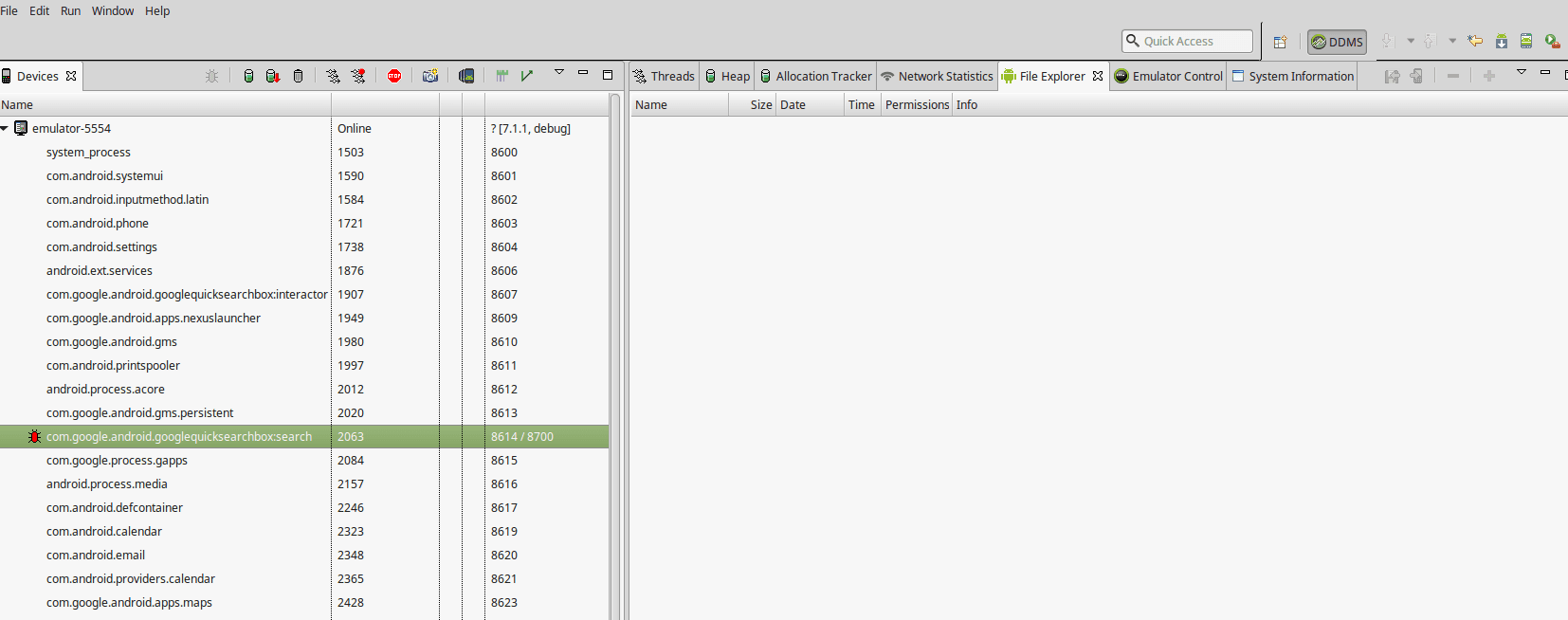This screenshot has width=1568, height=620.
Task: Open the File menu
Action: click(x=9, y=10)
